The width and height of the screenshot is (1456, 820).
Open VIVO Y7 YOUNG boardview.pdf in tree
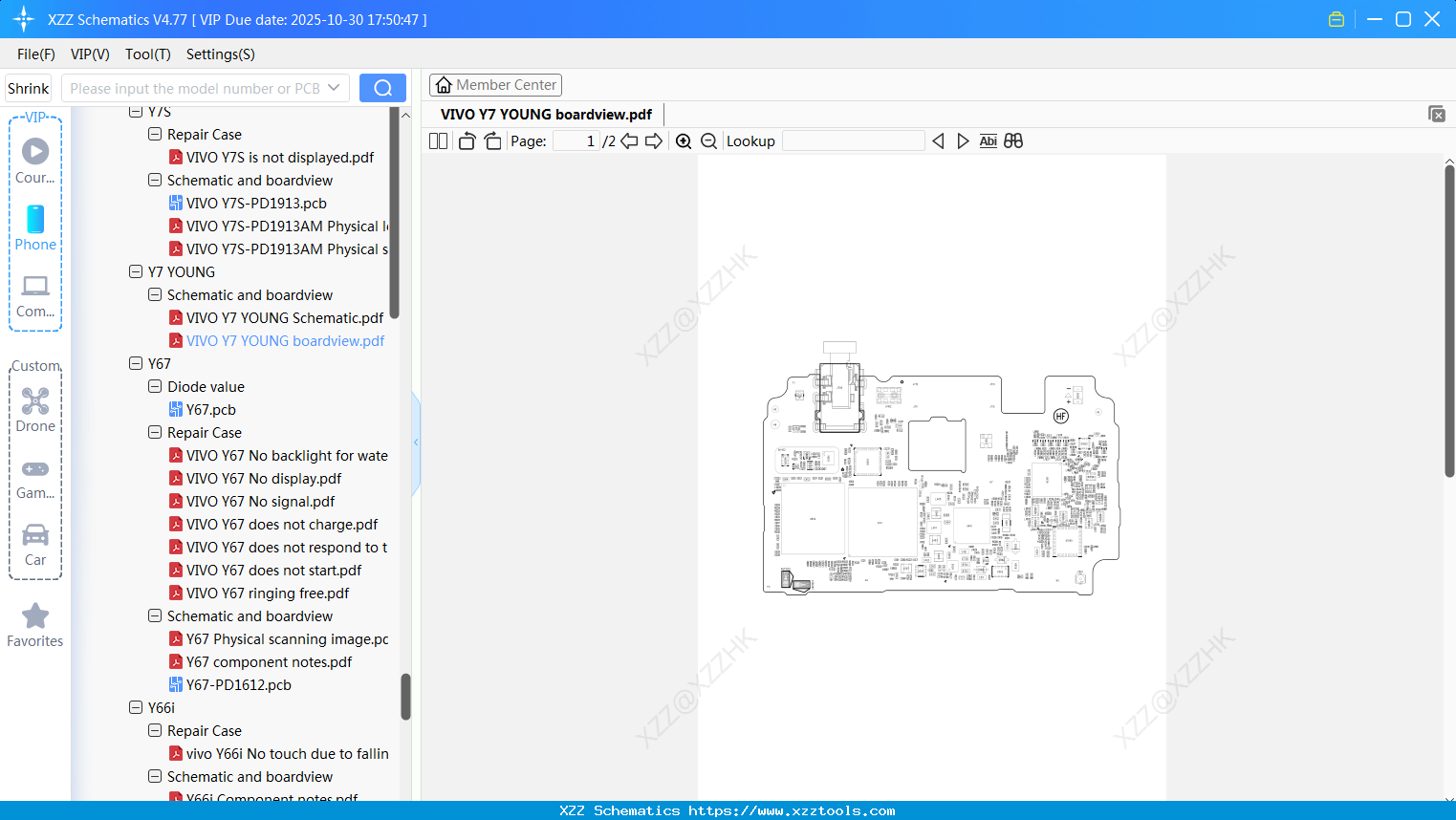point(285,341)
